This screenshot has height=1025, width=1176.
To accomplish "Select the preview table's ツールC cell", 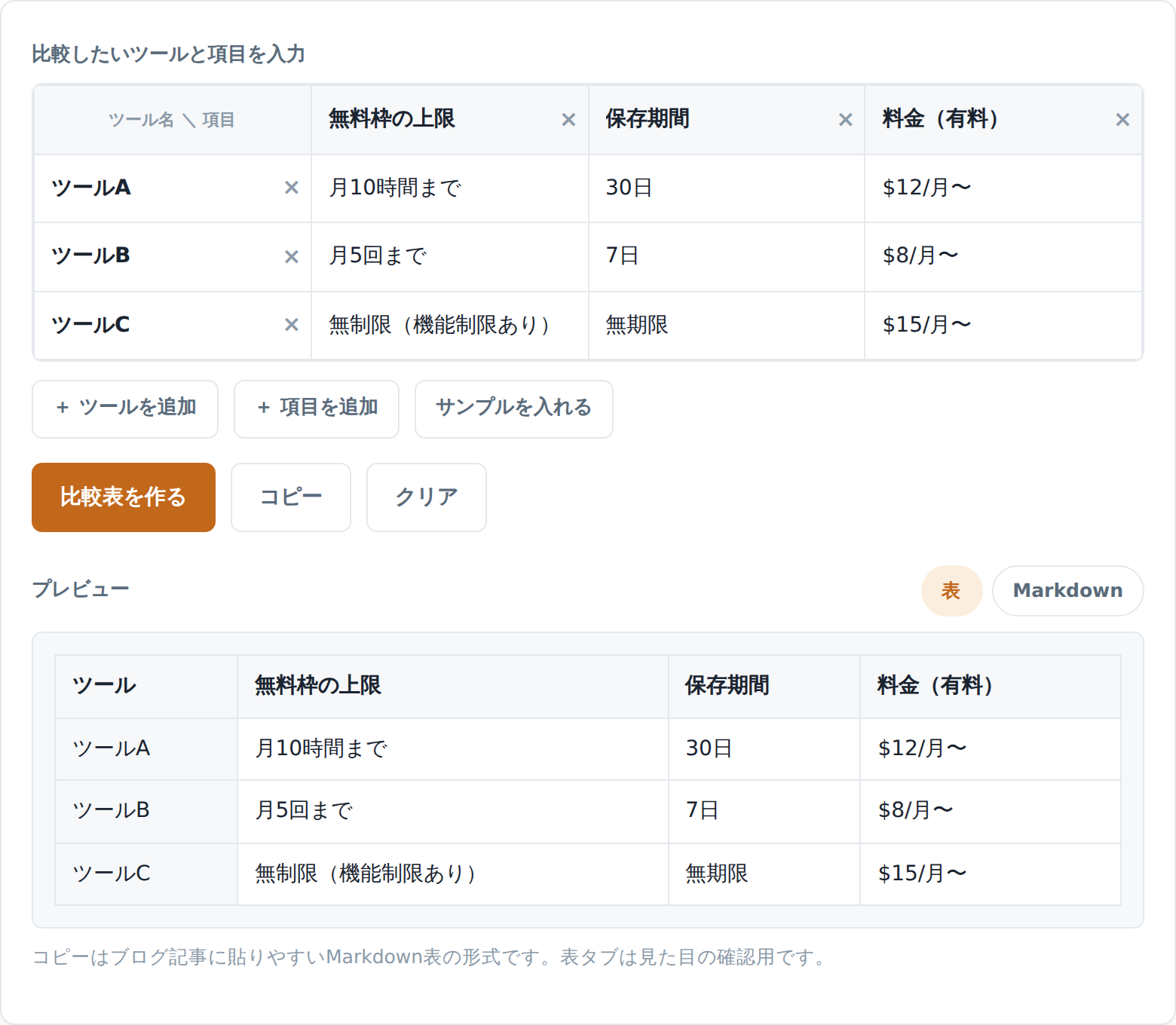I will click(x=146, y=874).
